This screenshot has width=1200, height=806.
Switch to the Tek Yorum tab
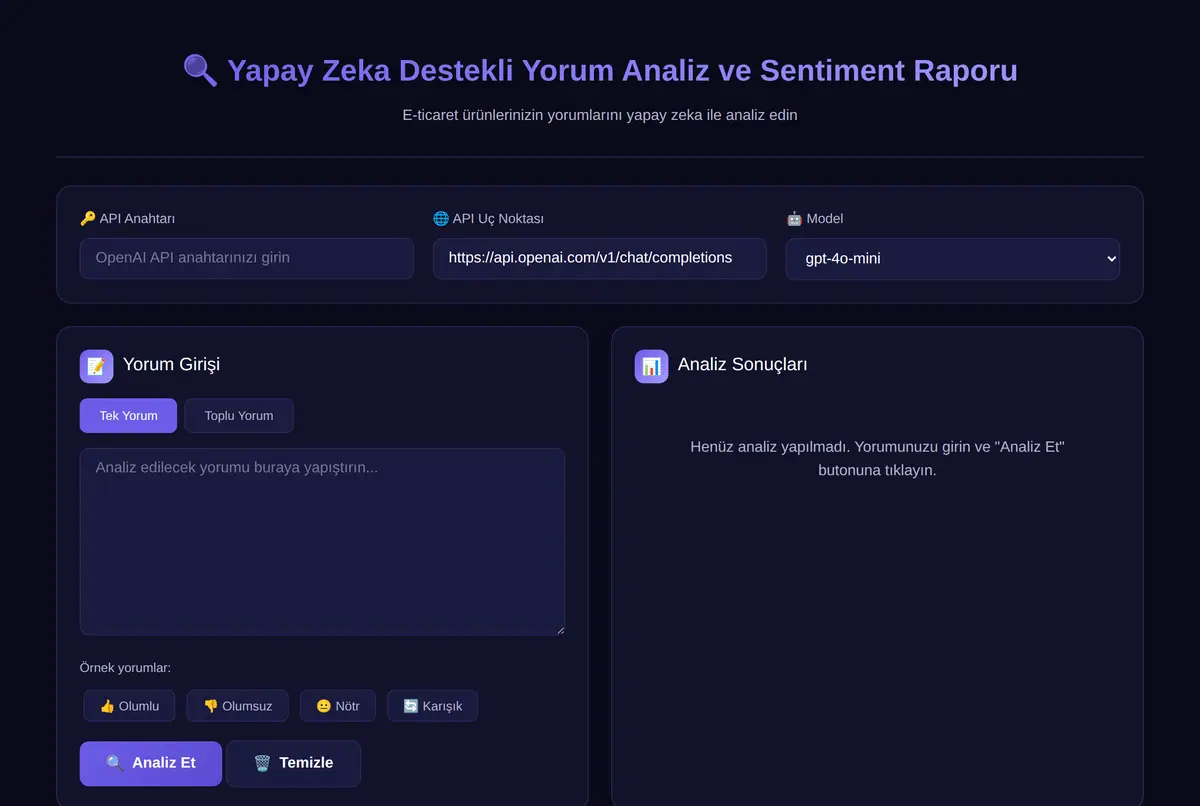pos(128,416)
